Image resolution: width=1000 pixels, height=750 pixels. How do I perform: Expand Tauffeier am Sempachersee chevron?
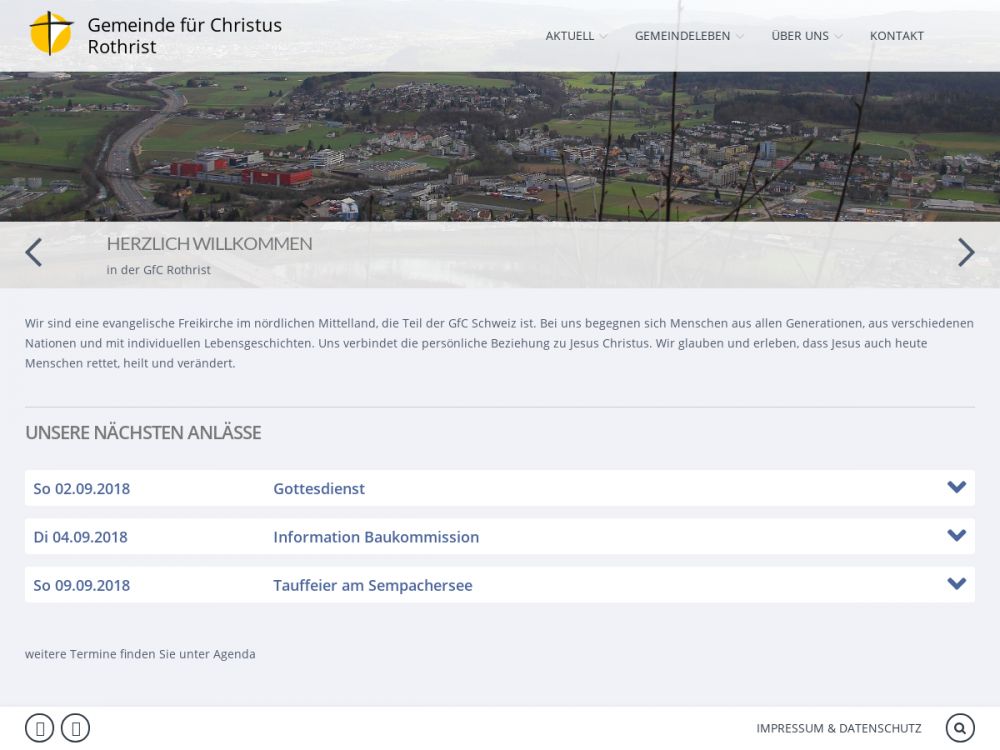[956, 584]
